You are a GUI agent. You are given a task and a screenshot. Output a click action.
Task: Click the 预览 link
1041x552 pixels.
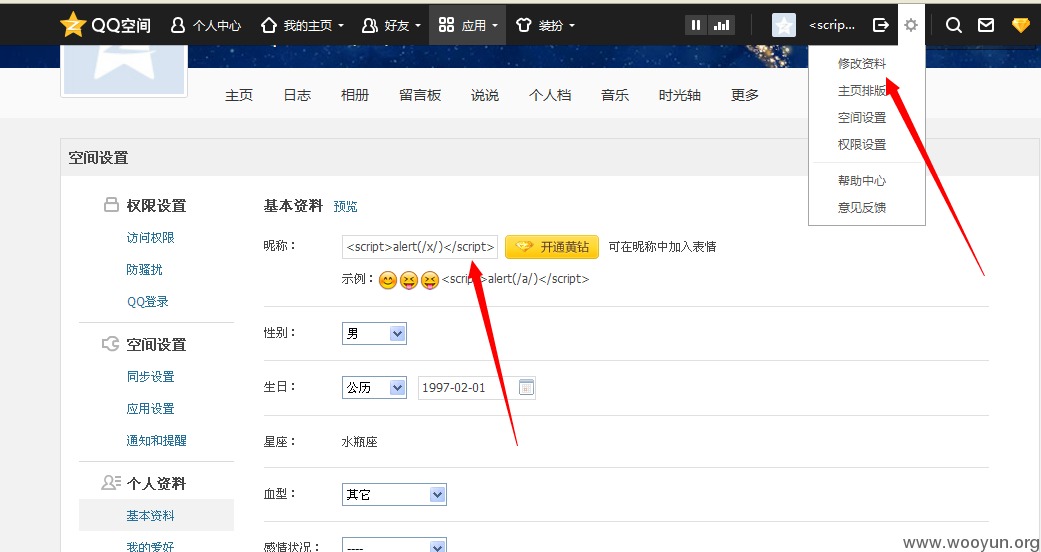345,207
